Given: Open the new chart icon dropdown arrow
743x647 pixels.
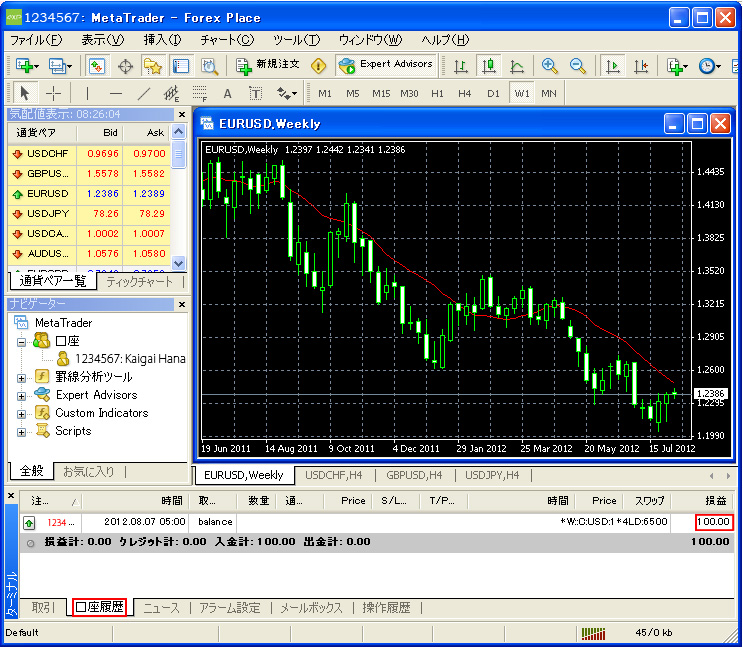Looking at the screenshot, I should click(36, 66).
